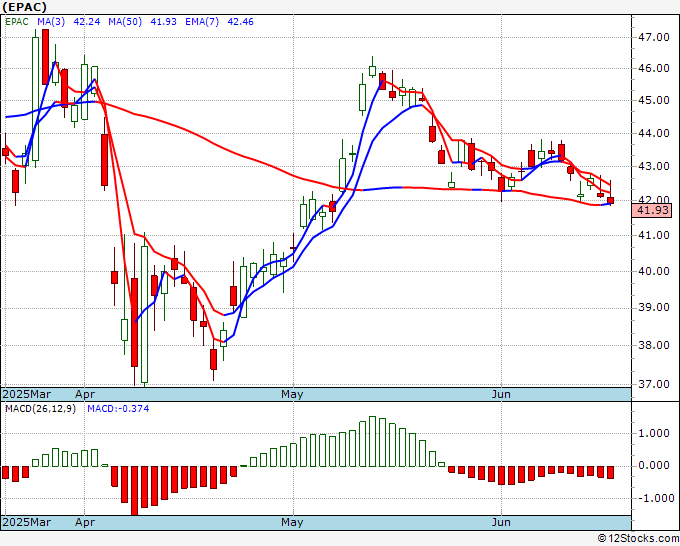Click the 1.000 MACD axis label

[654, 433]
